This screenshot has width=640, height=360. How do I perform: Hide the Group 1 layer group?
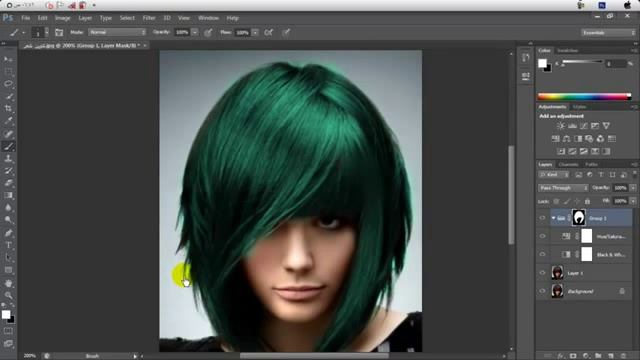pyautogui.click(x=542, y=218)
